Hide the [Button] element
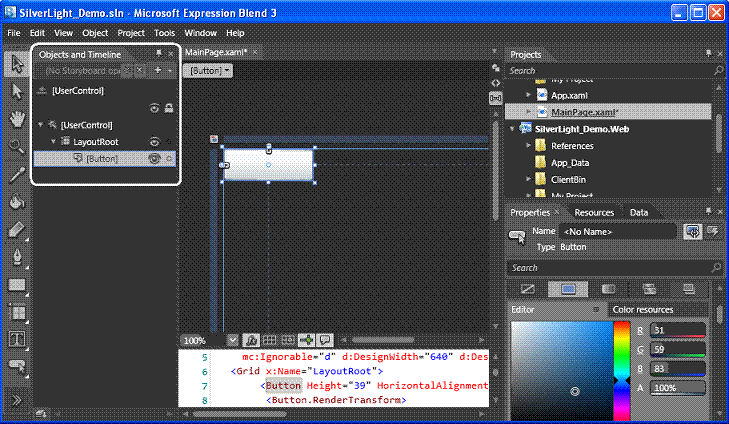 pyautogui.click(x=154, y=159)
